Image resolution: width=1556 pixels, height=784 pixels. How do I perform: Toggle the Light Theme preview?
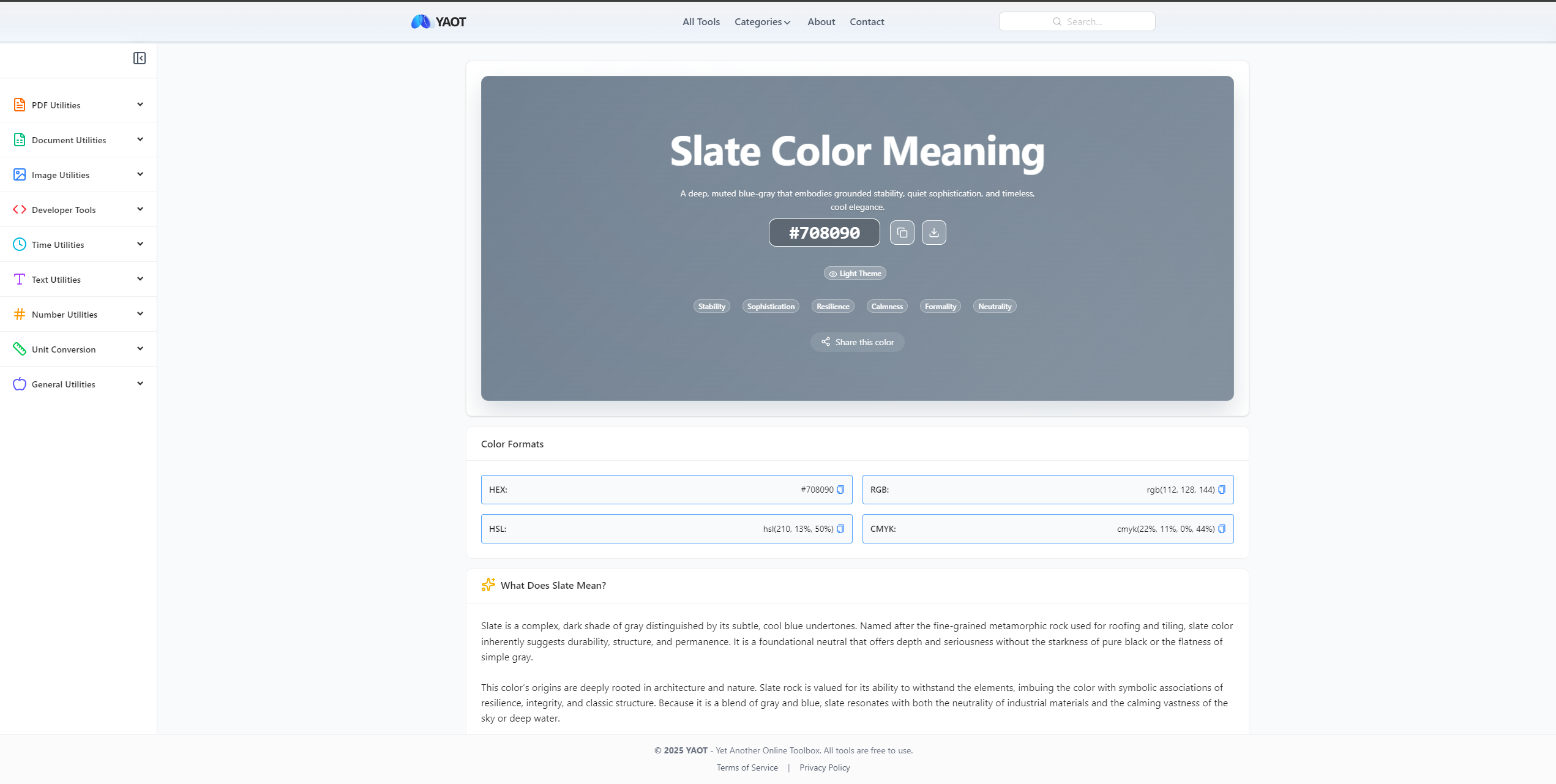click(x=855, y=274)
